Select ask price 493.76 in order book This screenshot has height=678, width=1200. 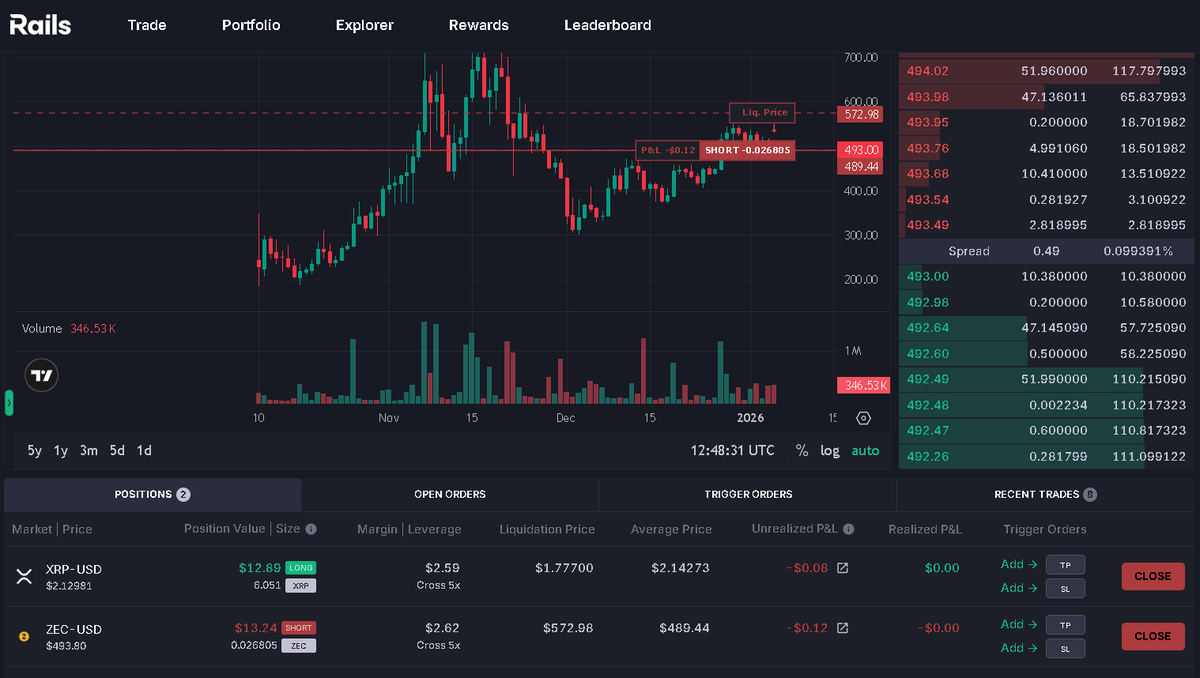click(x=928, y=148)
